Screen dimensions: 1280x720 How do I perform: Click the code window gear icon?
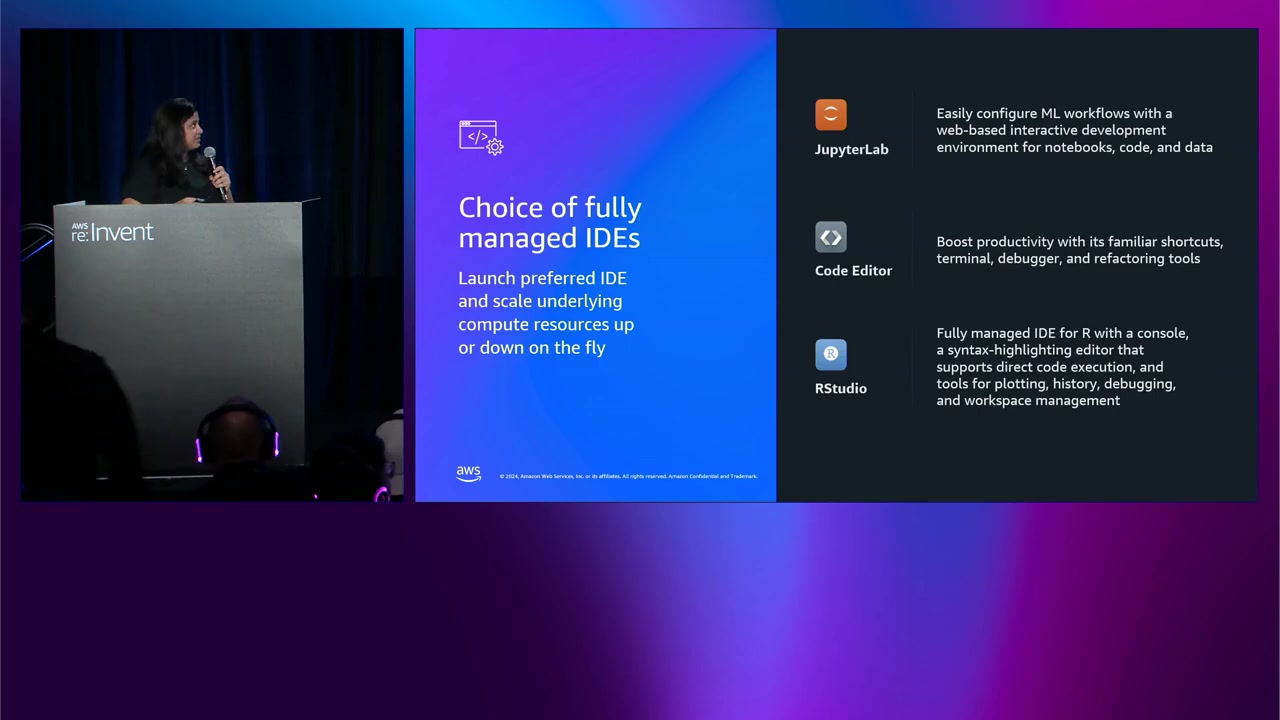481,137
